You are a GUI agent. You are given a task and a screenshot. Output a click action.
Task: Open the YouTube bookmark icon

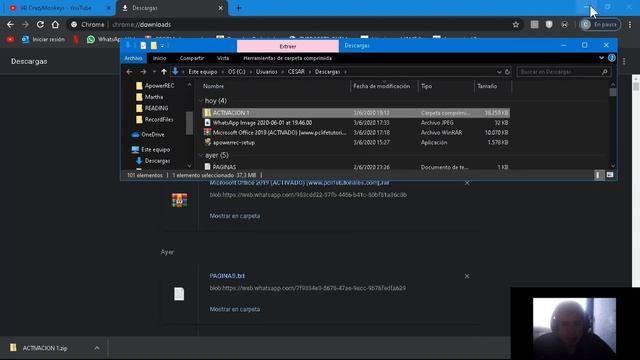[10, 39]
